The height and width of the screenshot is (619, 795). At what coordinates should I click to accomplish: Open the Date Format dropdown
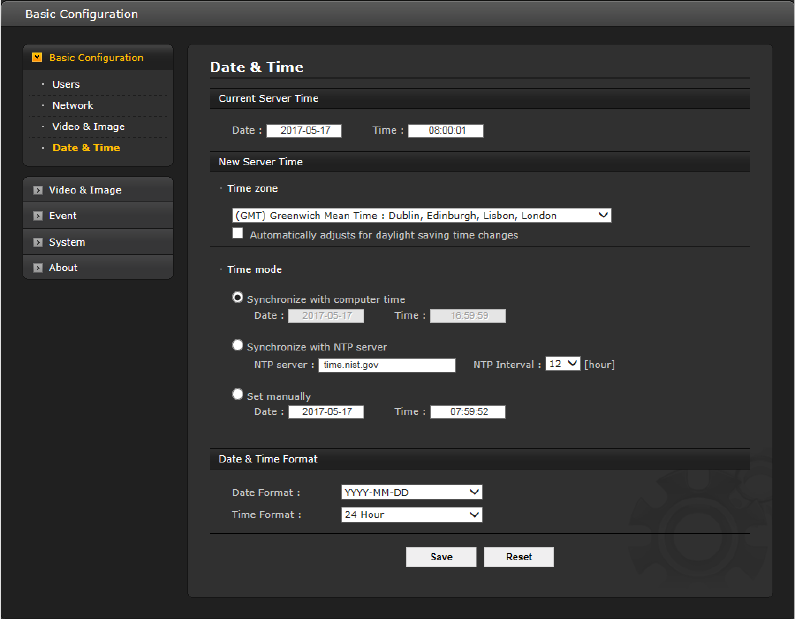coord(412,492)
